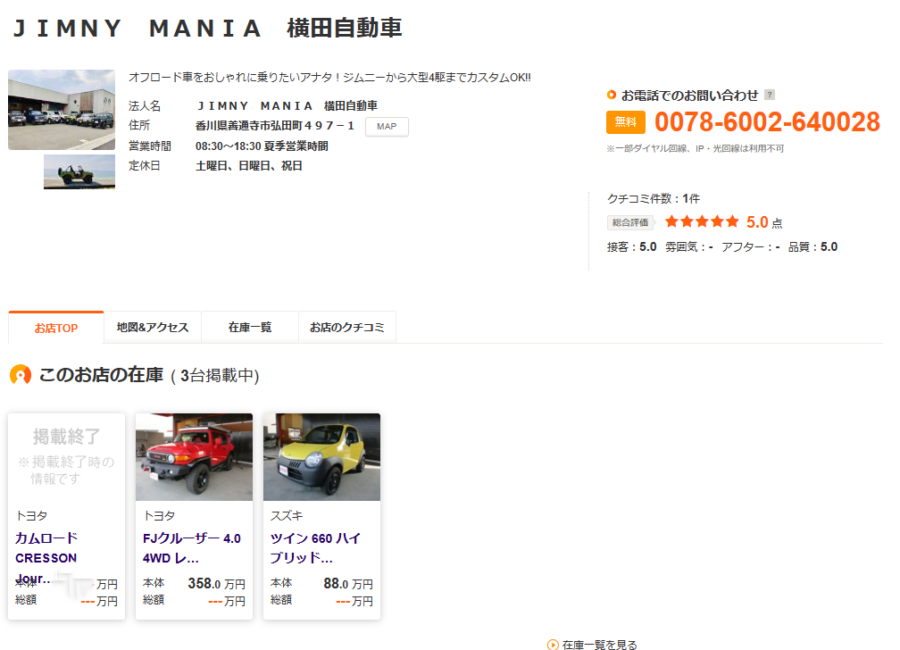Click the orange circle bullet beside お電話でのお問い合わせ
900x650 pixels.
click(x=611, y=95)
